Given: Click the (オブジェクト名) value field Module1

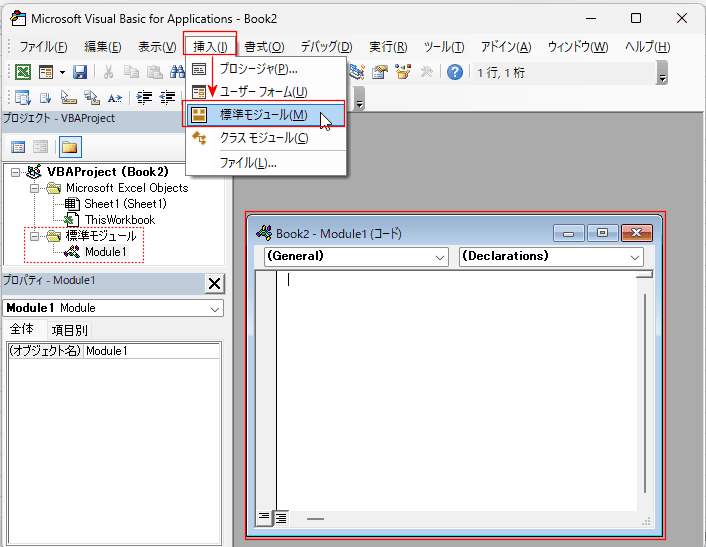Looking at the screenshot, I should [x=152, y=351].
